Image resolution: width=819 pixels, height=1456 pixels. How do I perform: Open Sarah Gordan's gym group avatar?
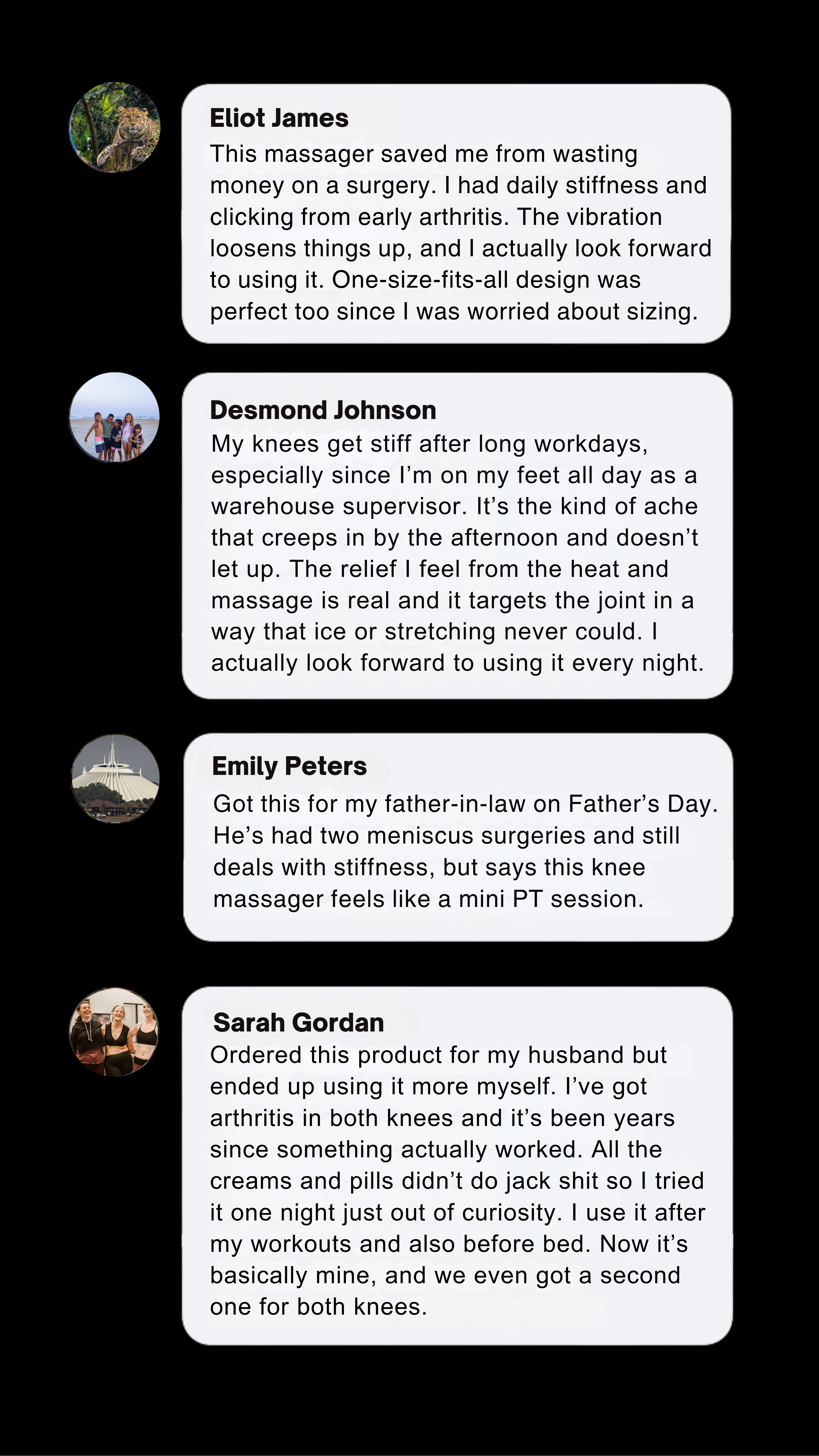tap(114, 1032)
